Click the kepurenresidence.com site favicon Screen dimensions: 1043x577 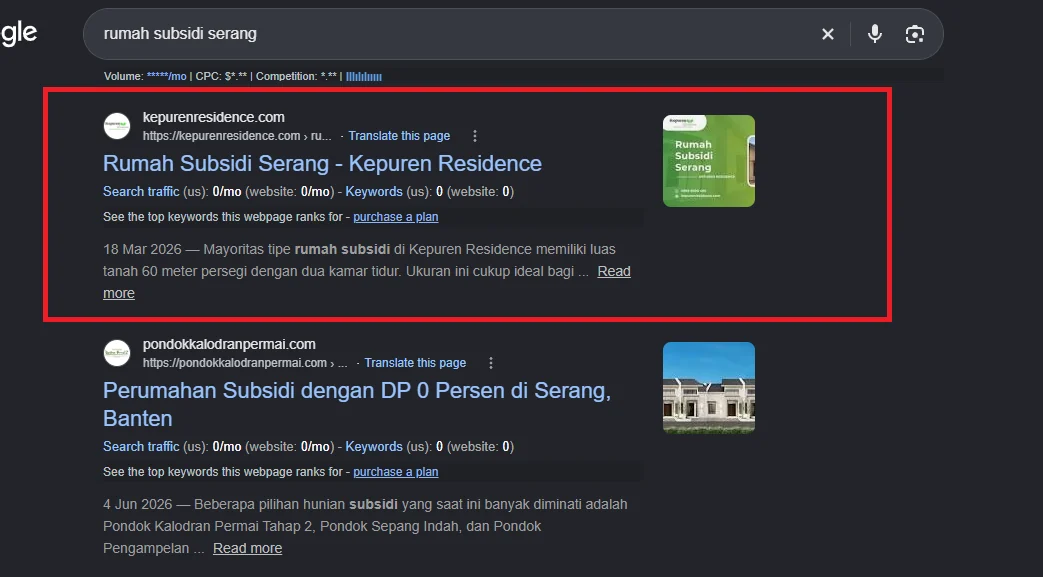[117, 126]
